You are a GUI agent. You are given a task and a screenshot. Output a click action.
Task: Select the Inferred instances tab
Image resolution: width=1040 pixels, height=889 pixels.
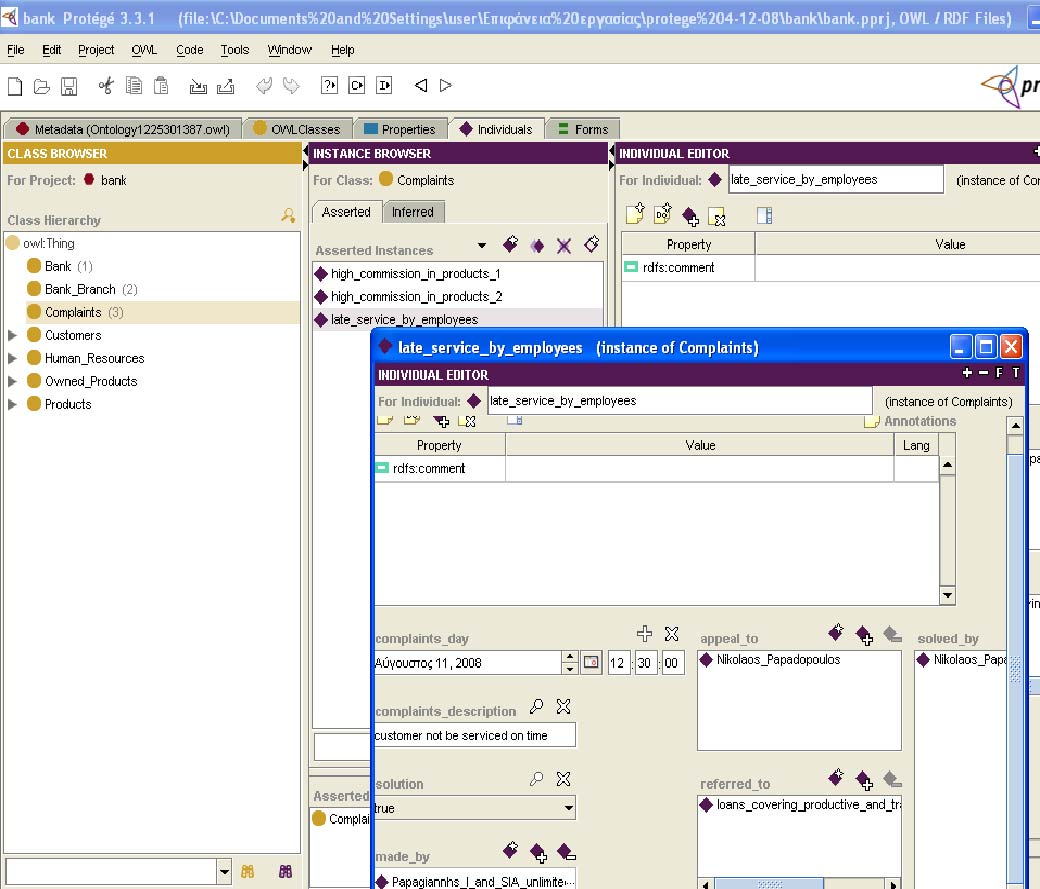pyautogui.click(x=413, y=212)
